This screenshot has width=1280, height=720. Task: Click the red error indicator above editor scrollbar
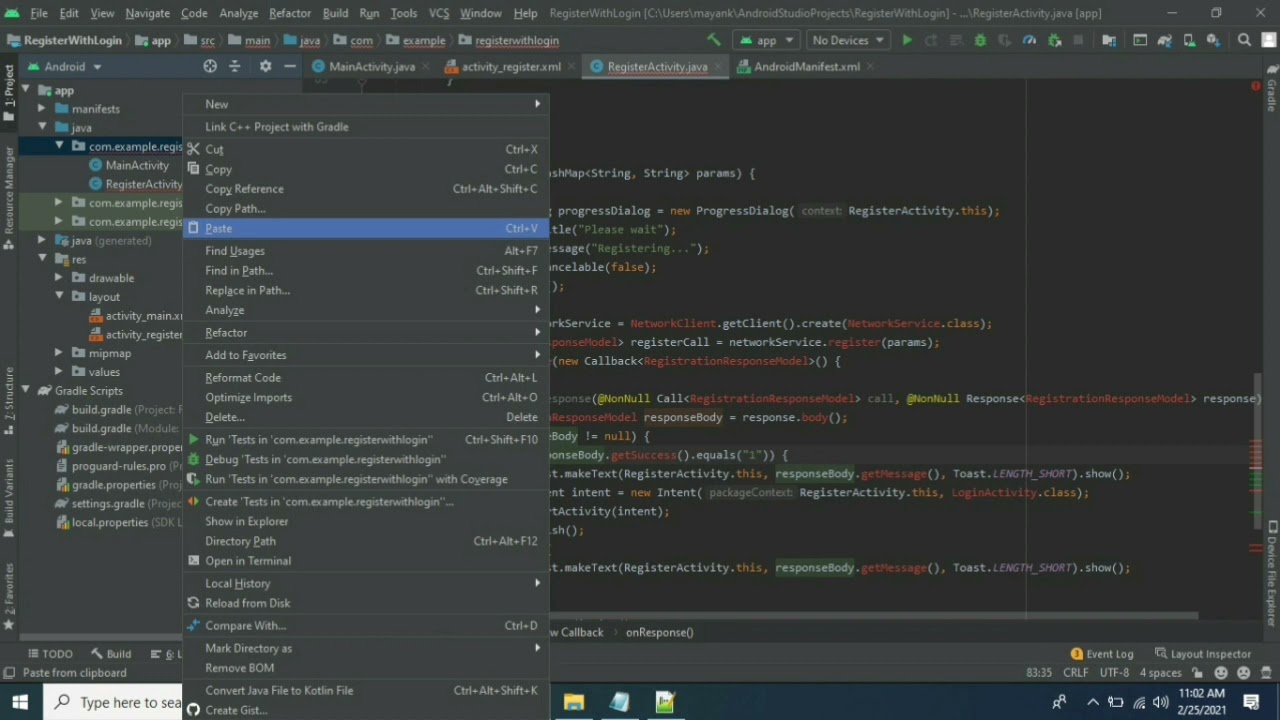point(1256,87)
